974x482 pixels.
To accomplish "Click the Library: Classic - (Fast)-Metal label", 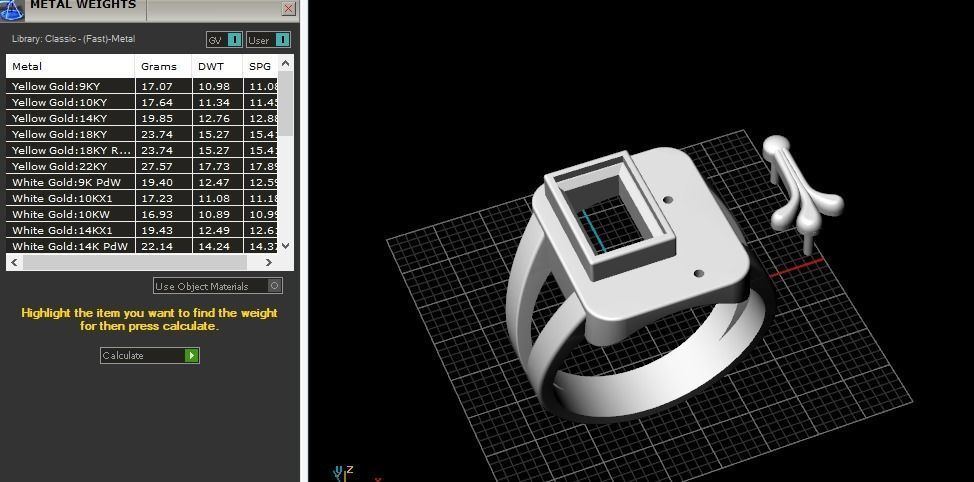I will coord(73,39).
